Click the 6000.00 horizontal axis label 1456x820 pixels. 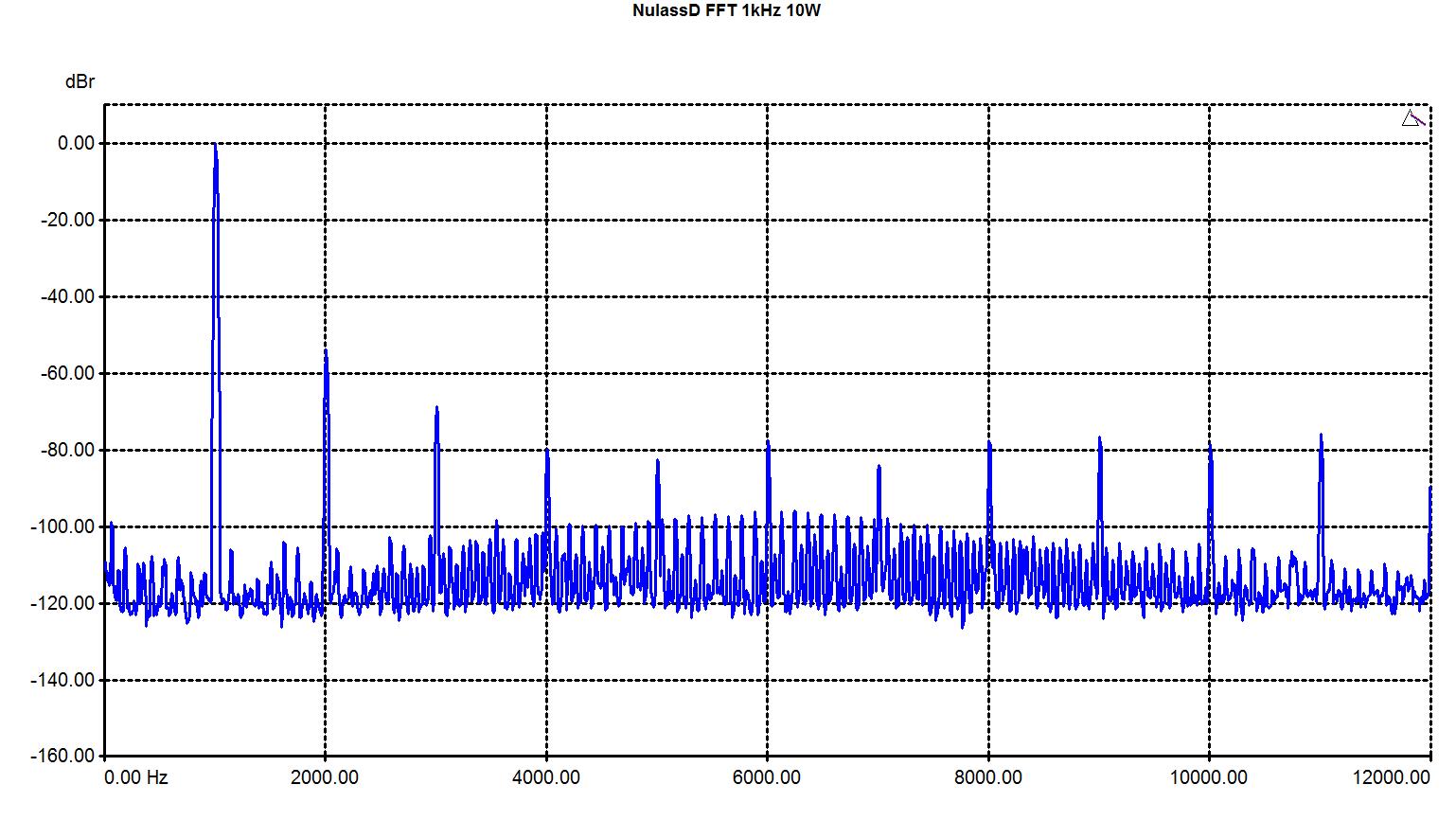point(767,778)
